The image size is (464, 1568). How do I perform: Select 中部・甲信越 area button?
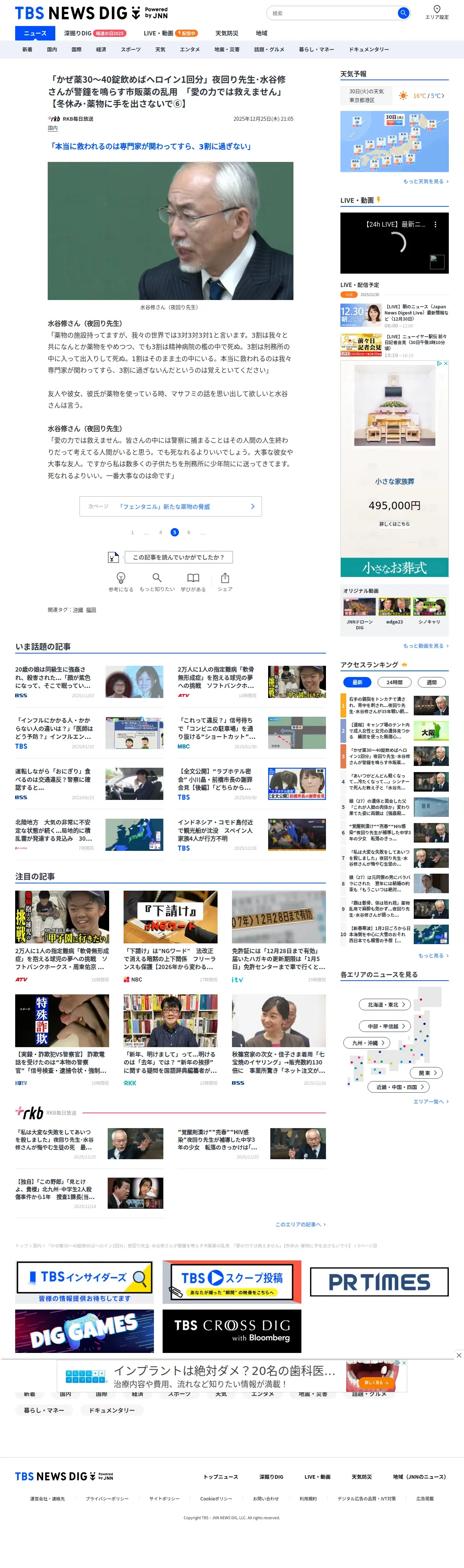[386, 1026]
